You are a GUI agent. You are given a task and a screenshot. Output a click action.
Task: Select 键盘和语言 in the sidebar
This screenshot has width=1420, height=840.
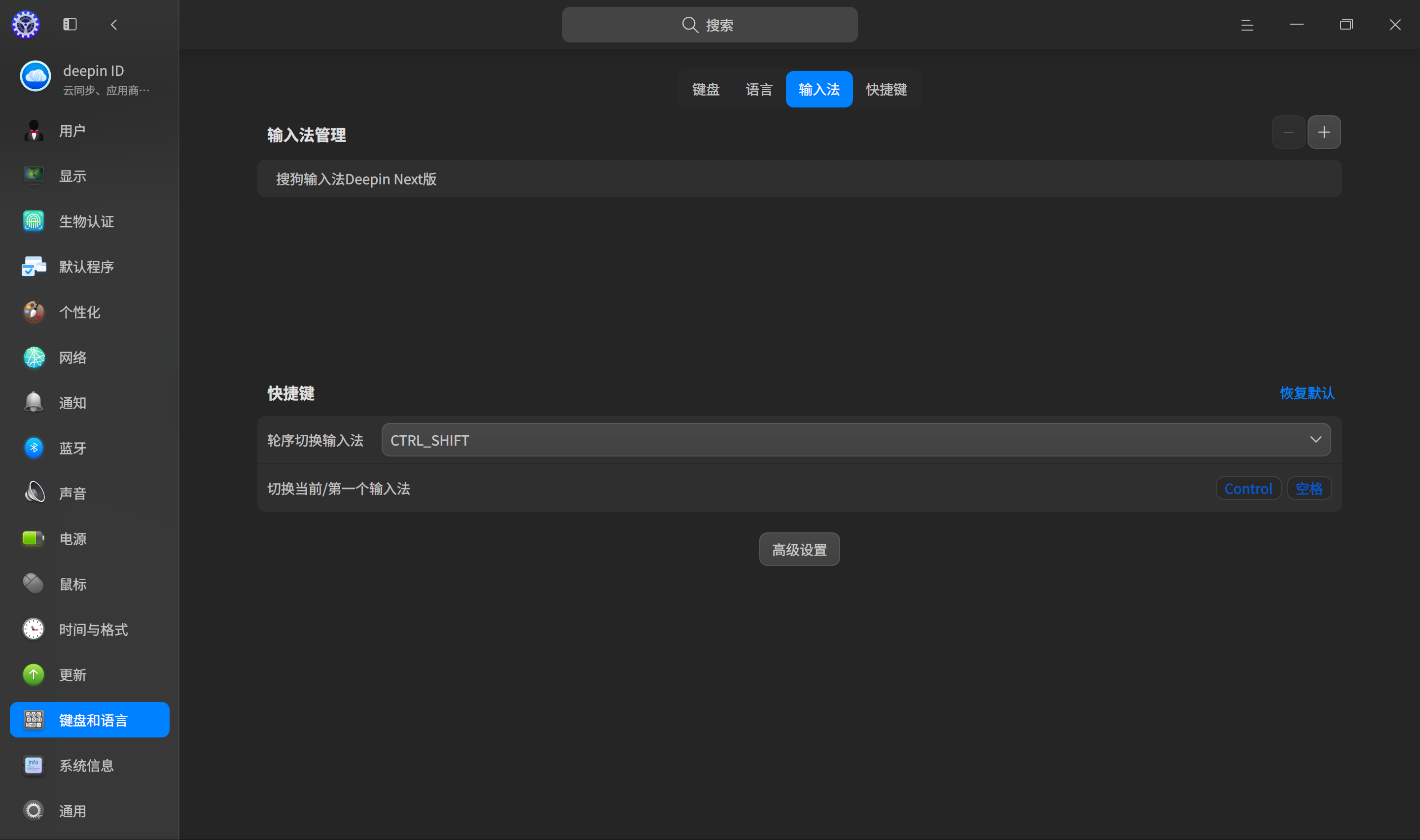[89, 720]
